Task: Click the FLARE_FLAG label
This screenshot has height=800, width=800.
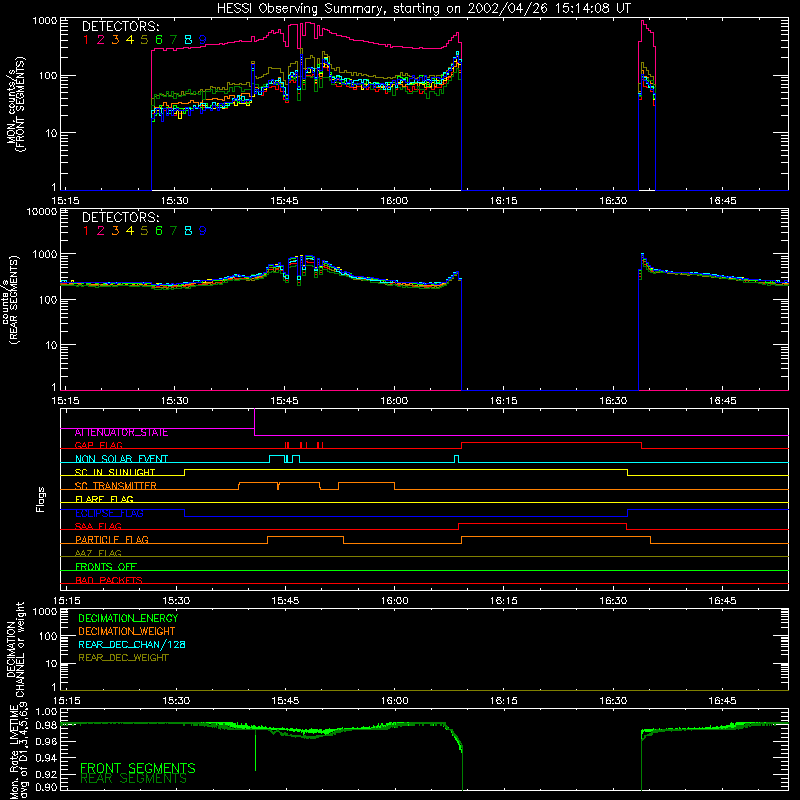Action: [104, 499]
